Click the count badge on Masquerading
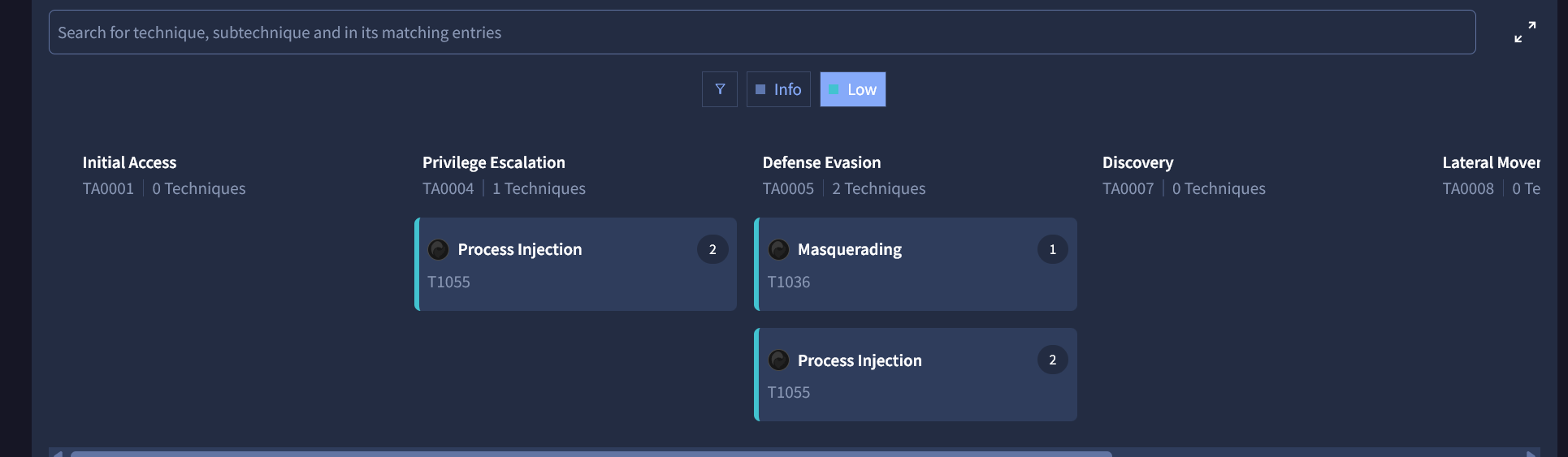This screenshot has height=457, width=1568. [1052, 249]
